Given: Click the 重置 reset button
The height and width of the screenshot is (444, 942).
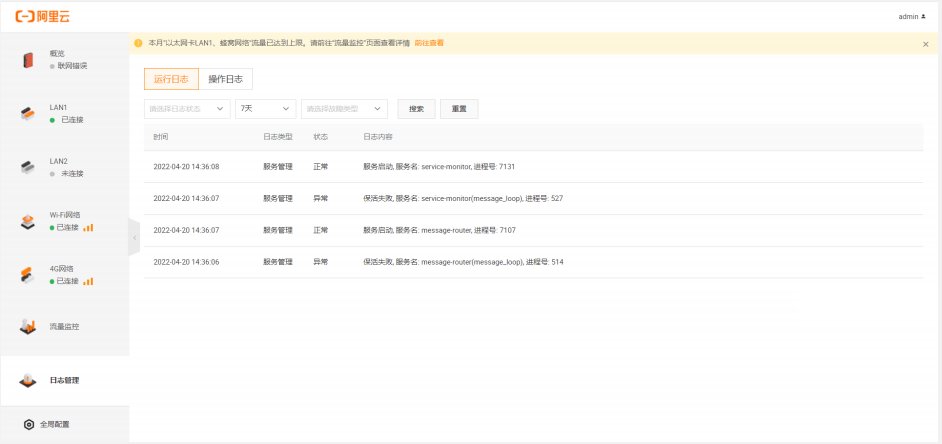Looking at the screenshot, I should point(459,109).
